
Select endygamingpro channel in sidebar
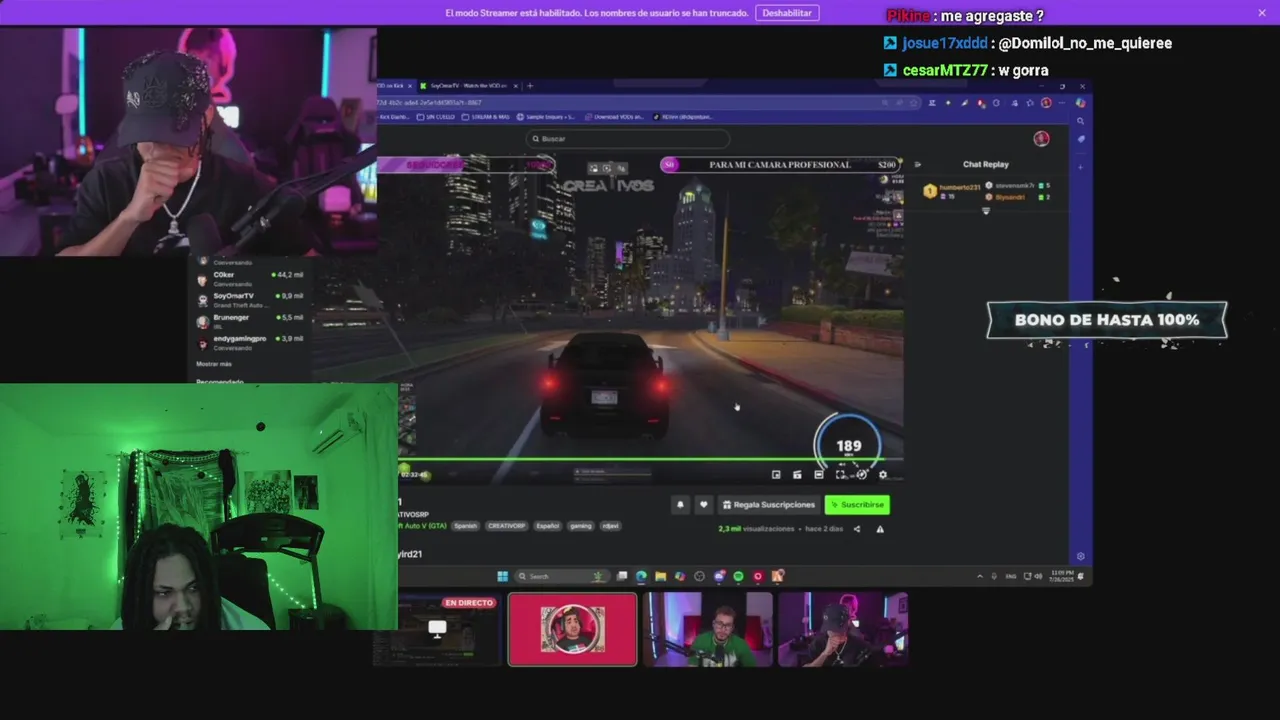point(250,342)
